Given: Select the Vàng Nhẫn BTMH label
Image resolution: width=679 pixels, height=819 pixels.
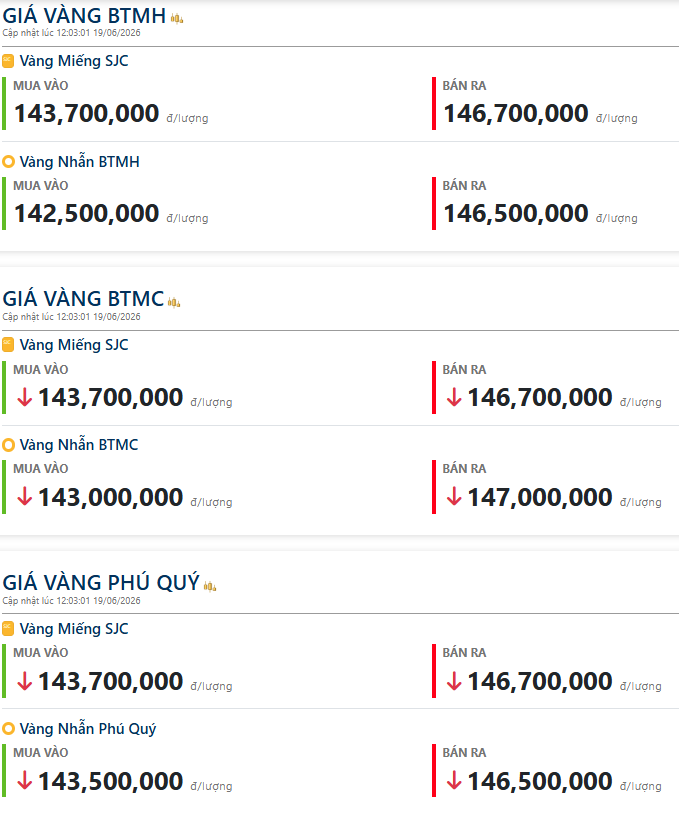Looking at the screenshot, I should coord(79,162).
